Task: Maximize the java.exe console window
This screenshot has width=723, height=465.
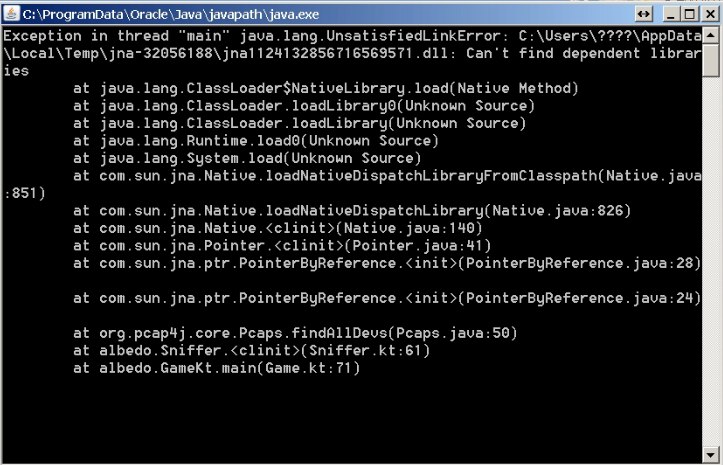Action: (689, 14)
